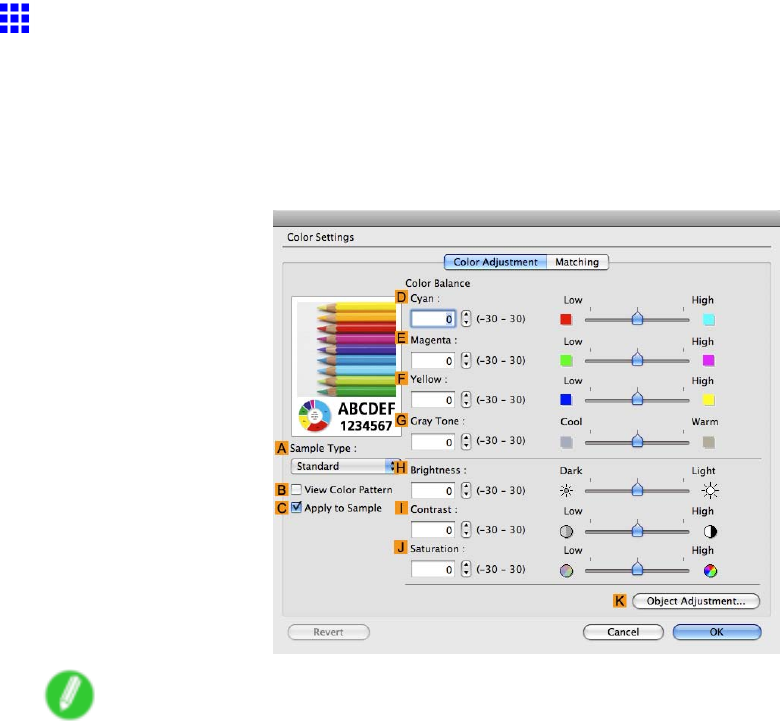Focus the Contrast value input field
The height and width of the screenshot is (723, 780).
[433, 530]
